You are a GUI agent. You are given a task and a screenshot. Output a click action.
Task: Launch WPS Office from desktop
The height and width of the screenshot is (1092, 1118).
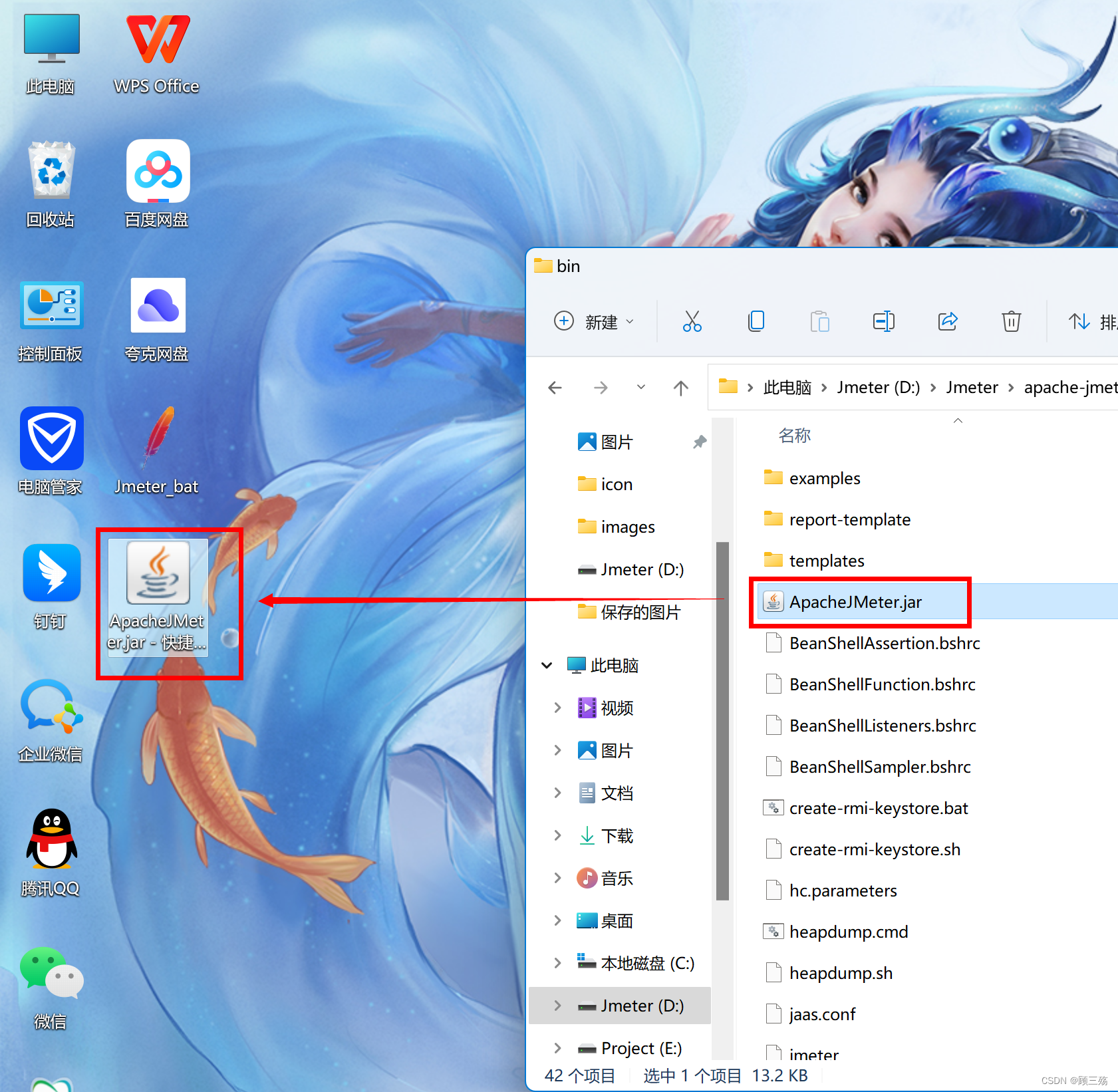pos(157,55)
